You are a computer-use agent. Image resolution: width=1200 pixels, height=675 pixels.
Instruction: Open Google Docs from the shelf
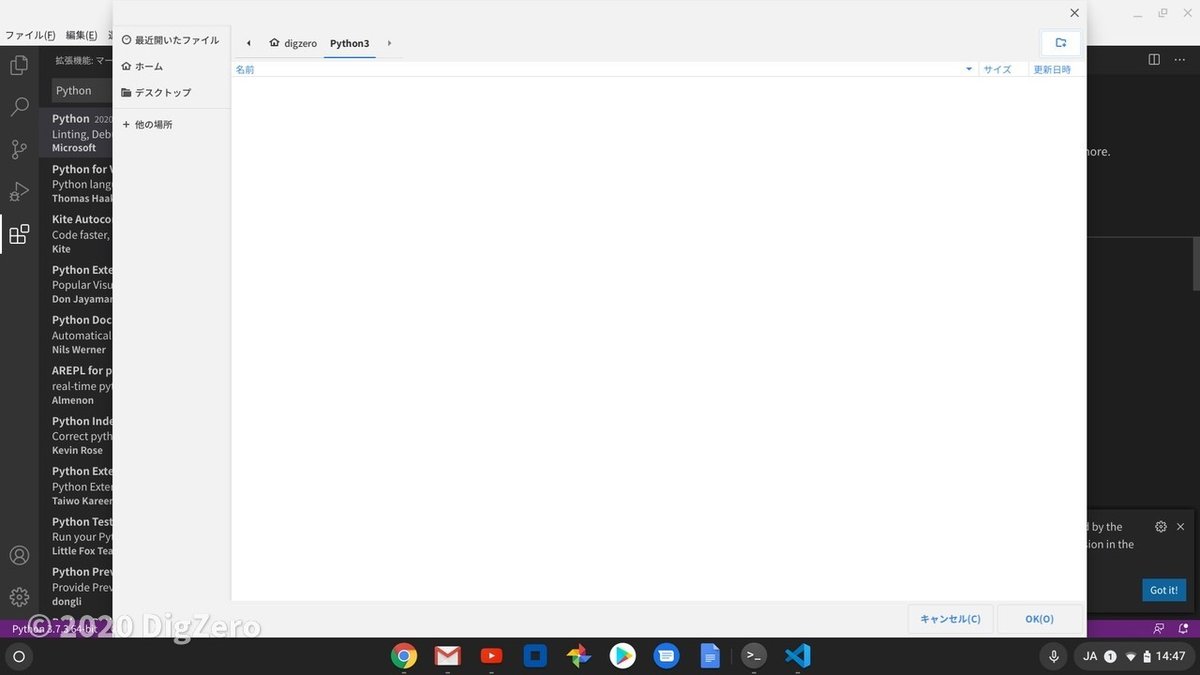click(x=710, y=656)
